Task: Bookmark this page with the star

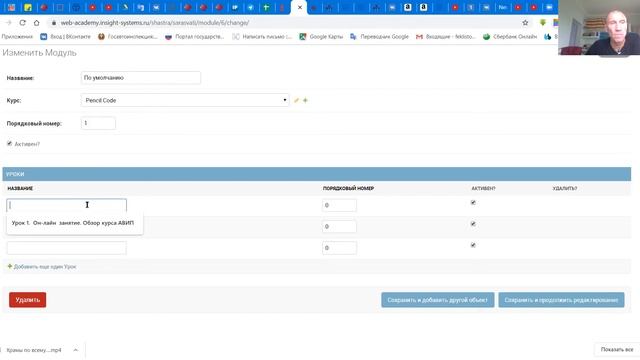Action: (x=525, y=23)
